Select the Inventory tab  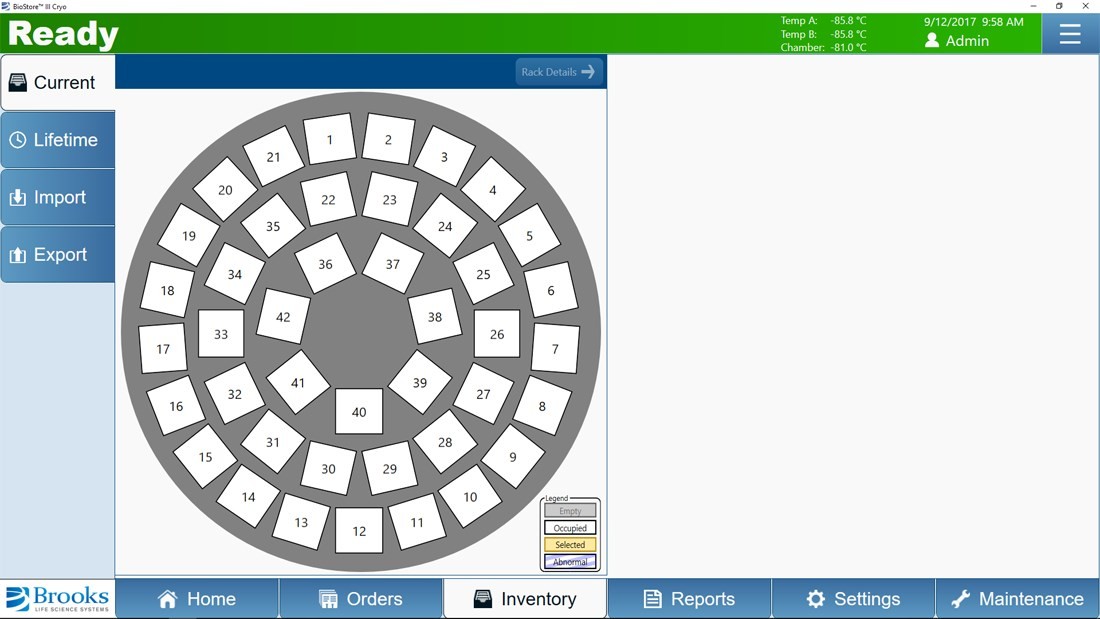click(x=524, y=599)
